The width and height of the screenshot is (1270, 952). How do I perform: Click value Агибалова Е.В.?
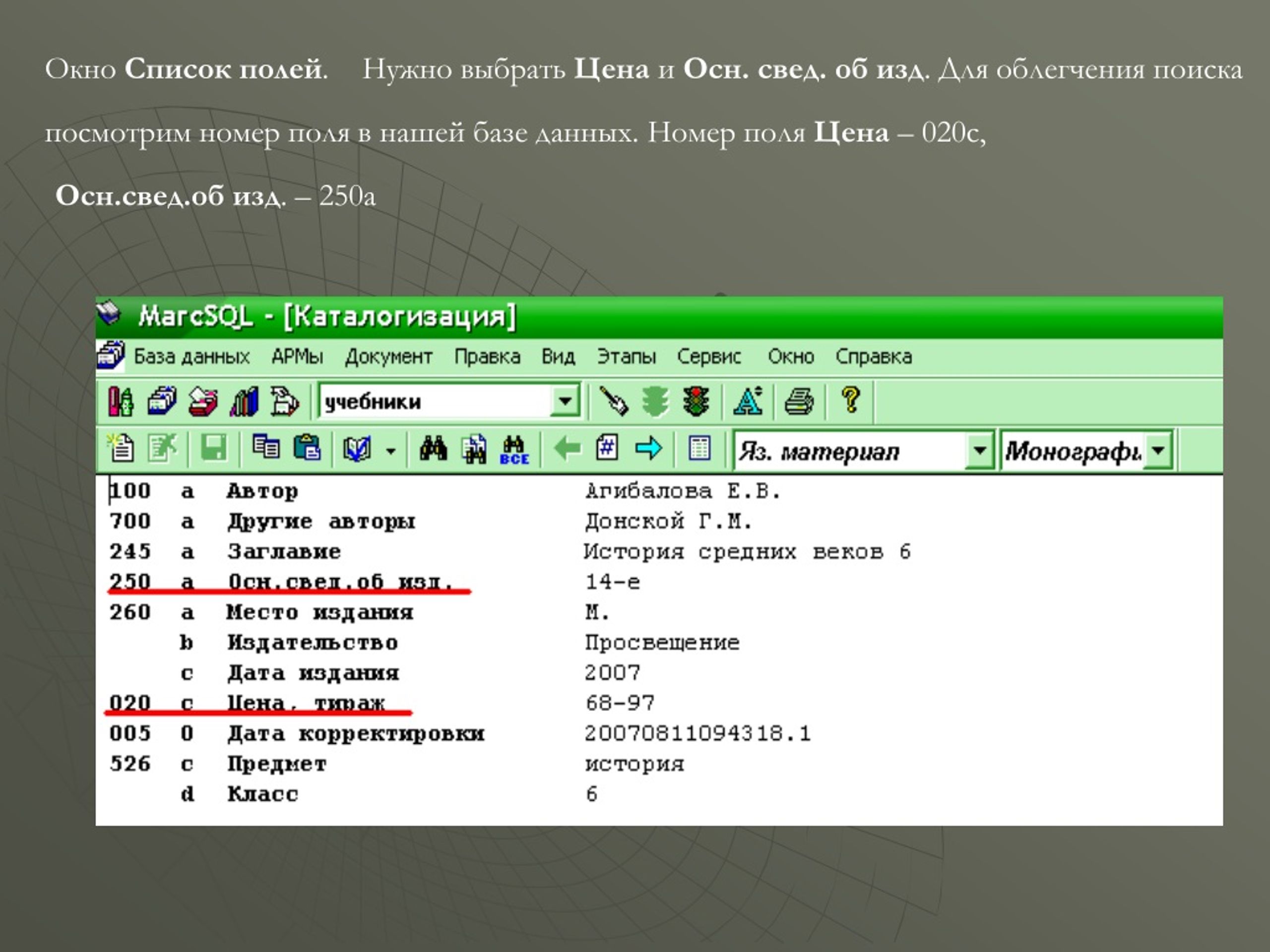683,491
